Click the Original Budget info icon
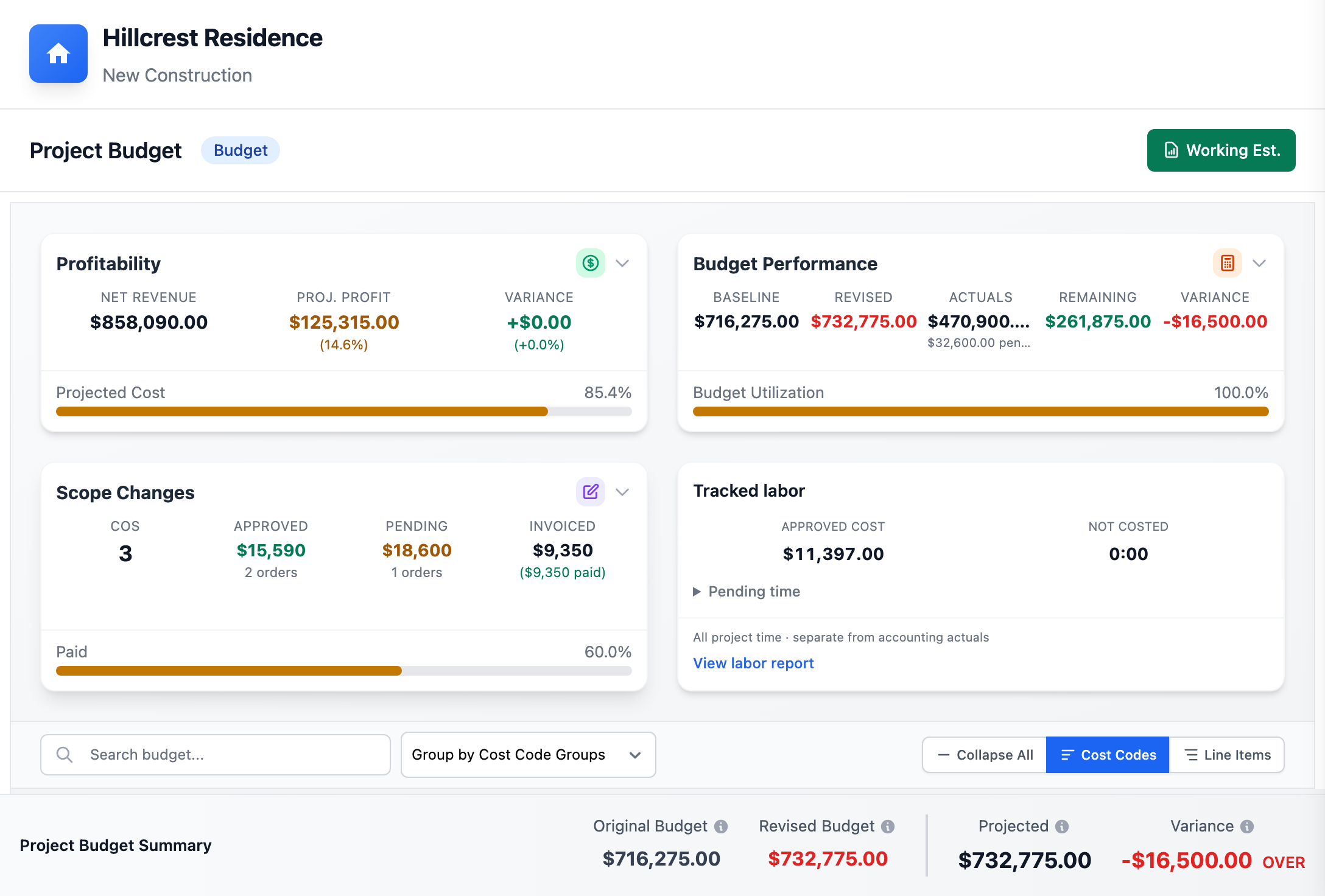The width and height of the screenshot is (1325, 896). (x=721, y=827)
